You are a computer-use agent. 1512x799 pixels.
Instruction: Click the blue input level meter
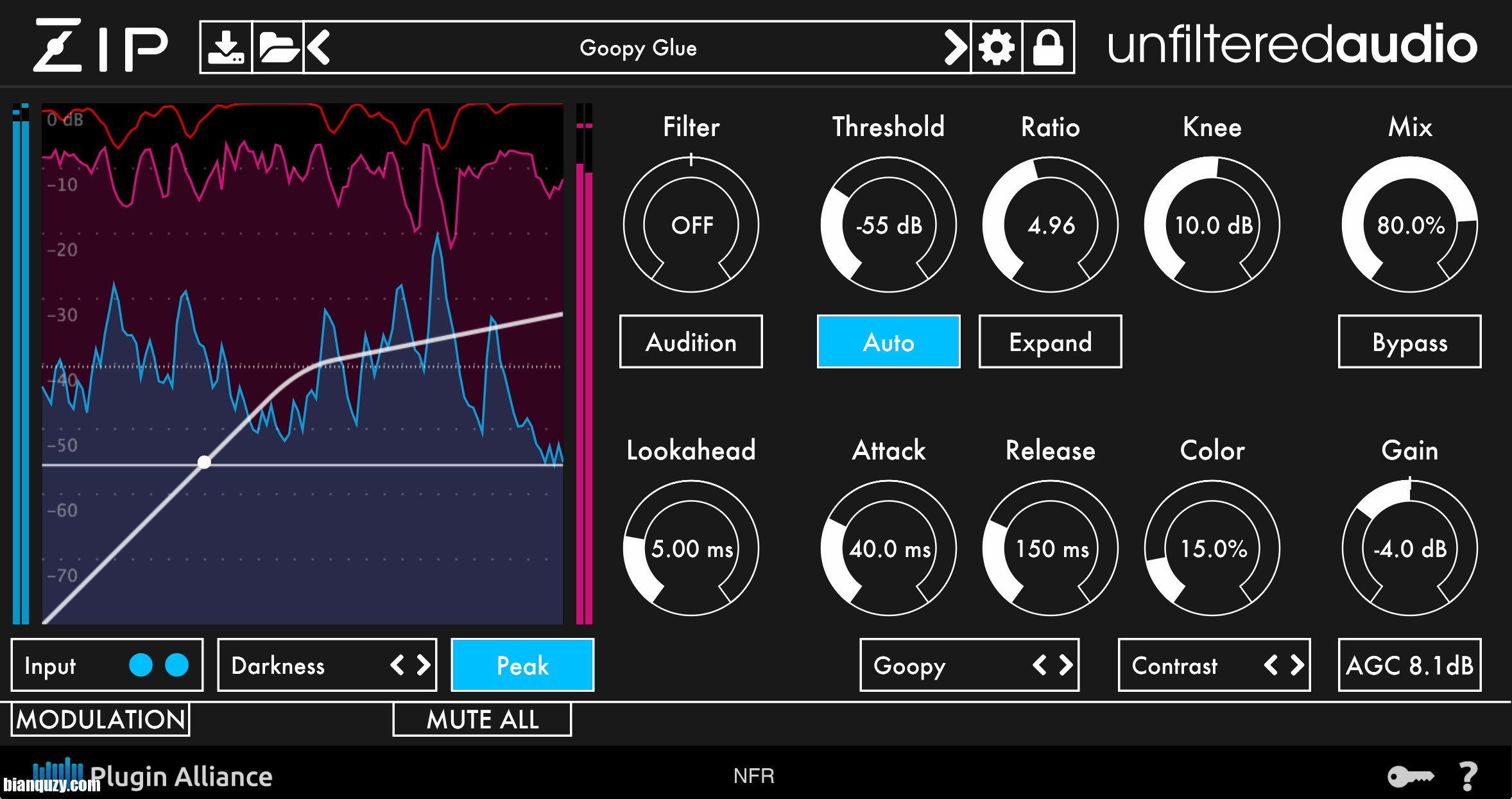point(21,363)
